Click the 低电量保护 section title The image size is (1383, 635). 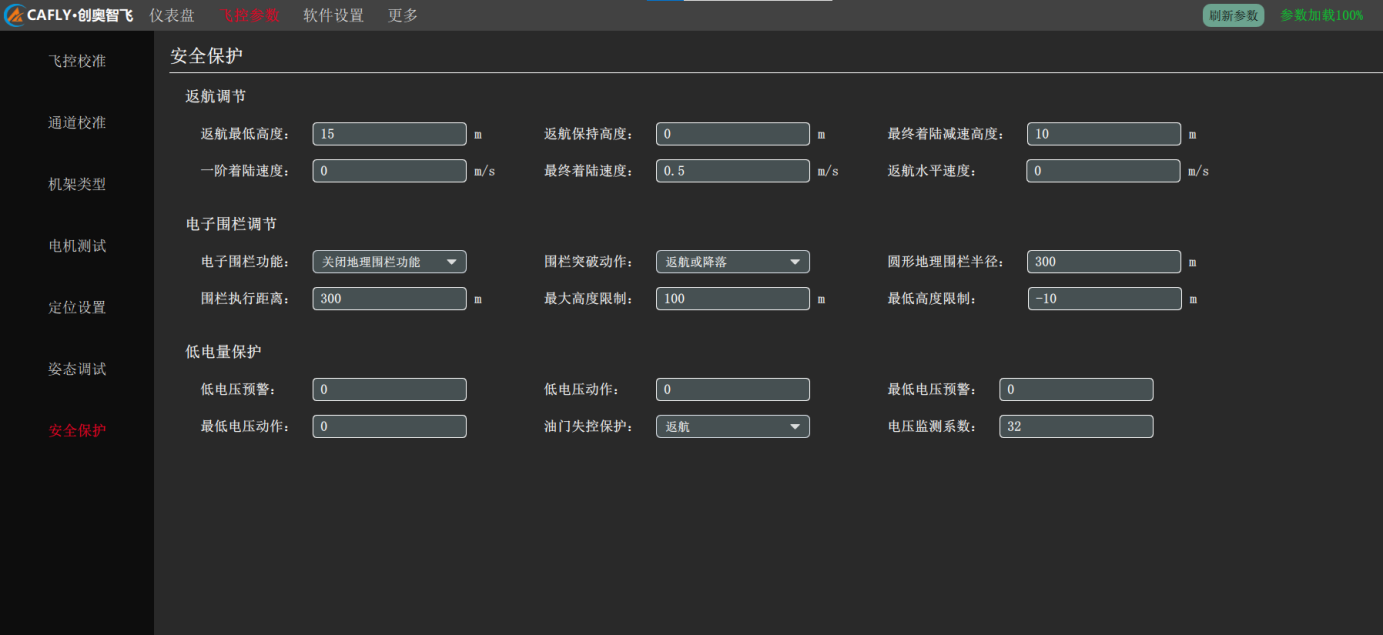point(224,352)
